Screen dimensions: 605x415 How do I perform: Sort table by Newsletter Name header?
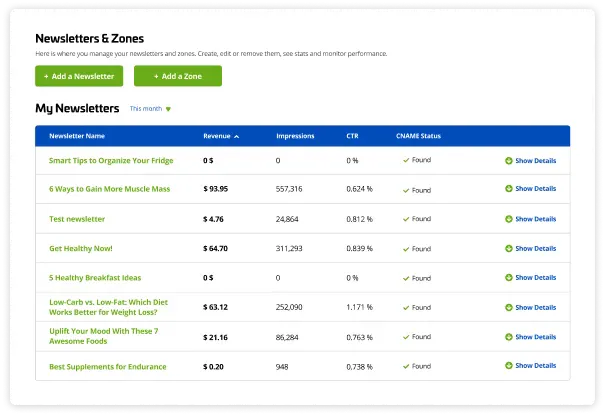click(x=77, y=136)
